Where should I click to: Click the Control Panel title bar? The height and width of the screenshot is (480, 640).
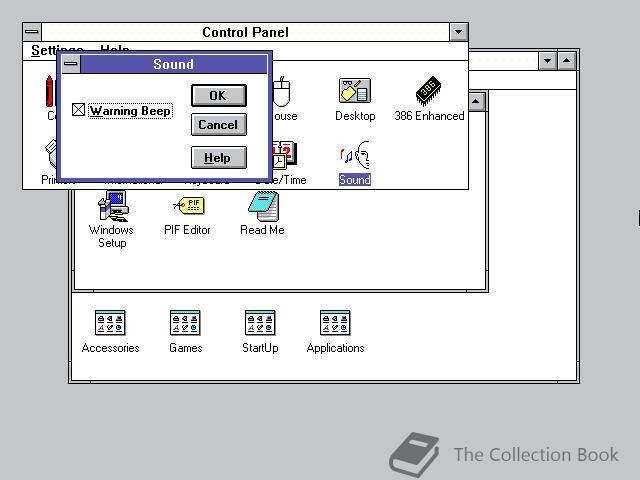245,32
